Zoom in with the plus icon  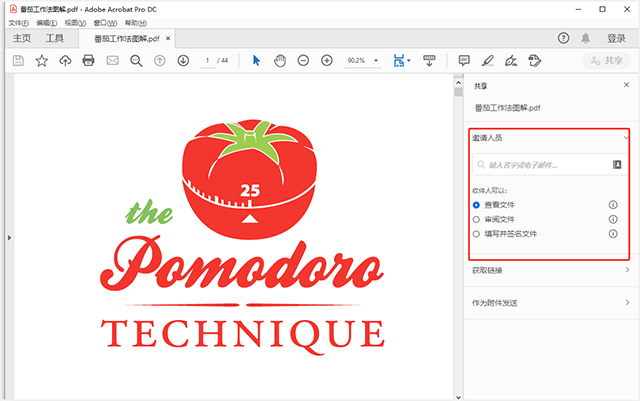pyautogui.click(x=327, y=61)
